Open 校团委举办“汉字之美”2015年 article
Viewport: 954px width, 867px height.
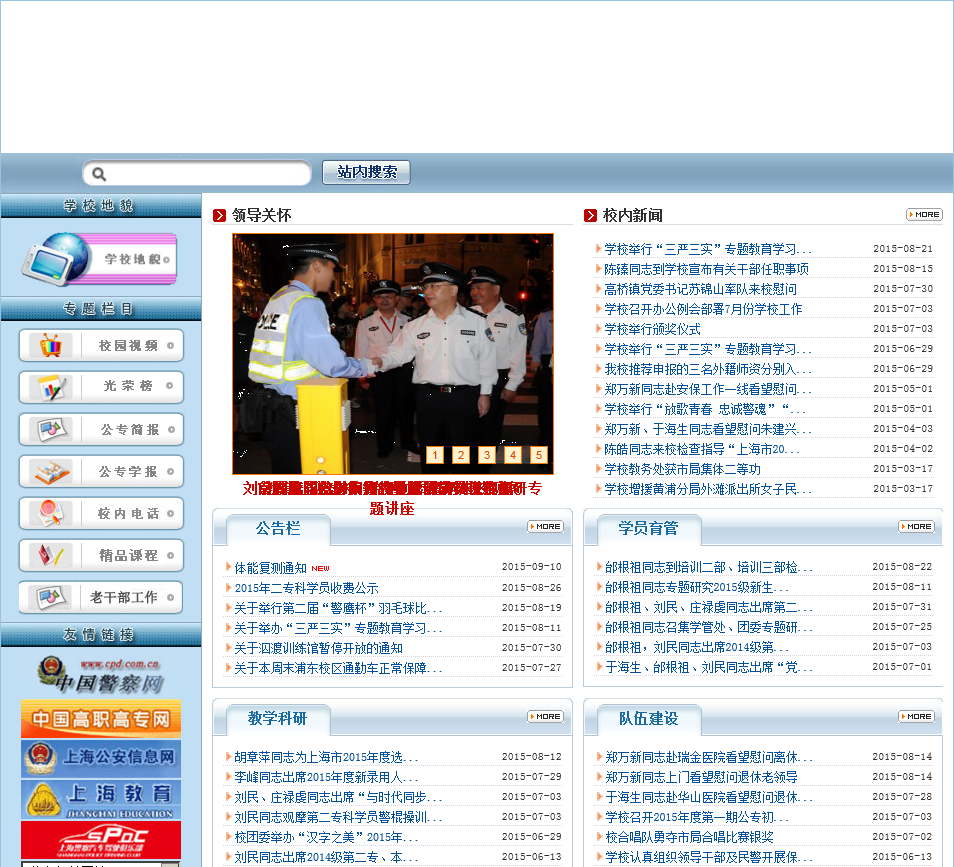[x=326, y=838]
